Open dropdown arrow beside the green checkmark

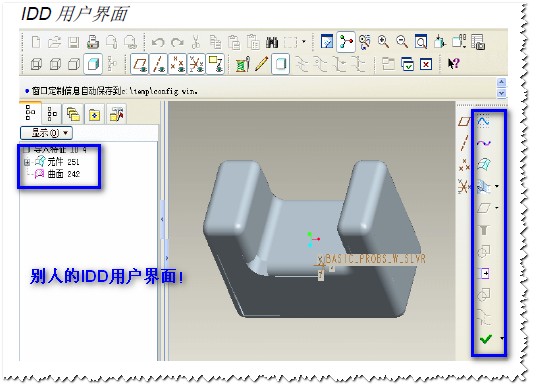[502, 339]
